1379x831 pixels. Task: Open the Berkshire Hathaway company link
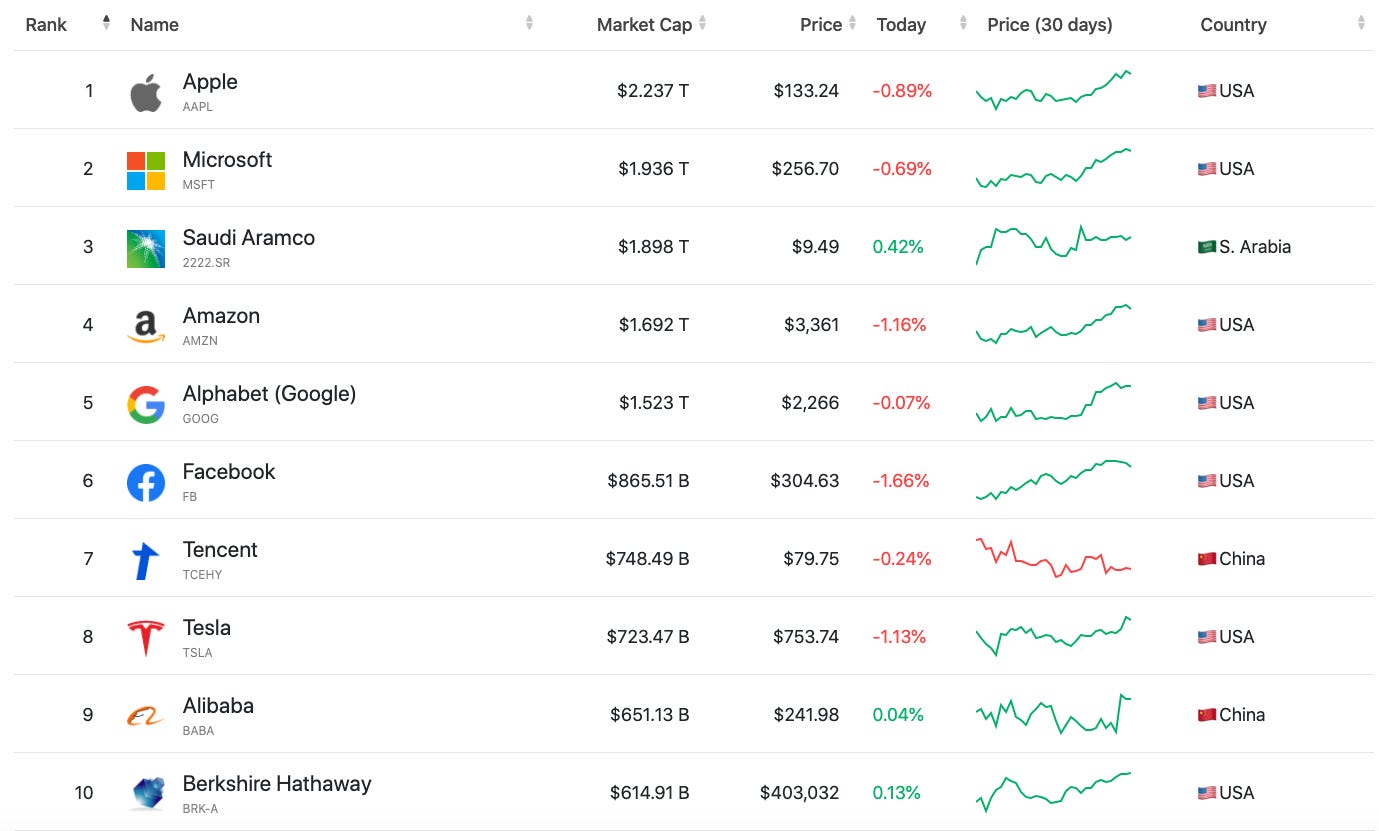click(x=277, y=784)
